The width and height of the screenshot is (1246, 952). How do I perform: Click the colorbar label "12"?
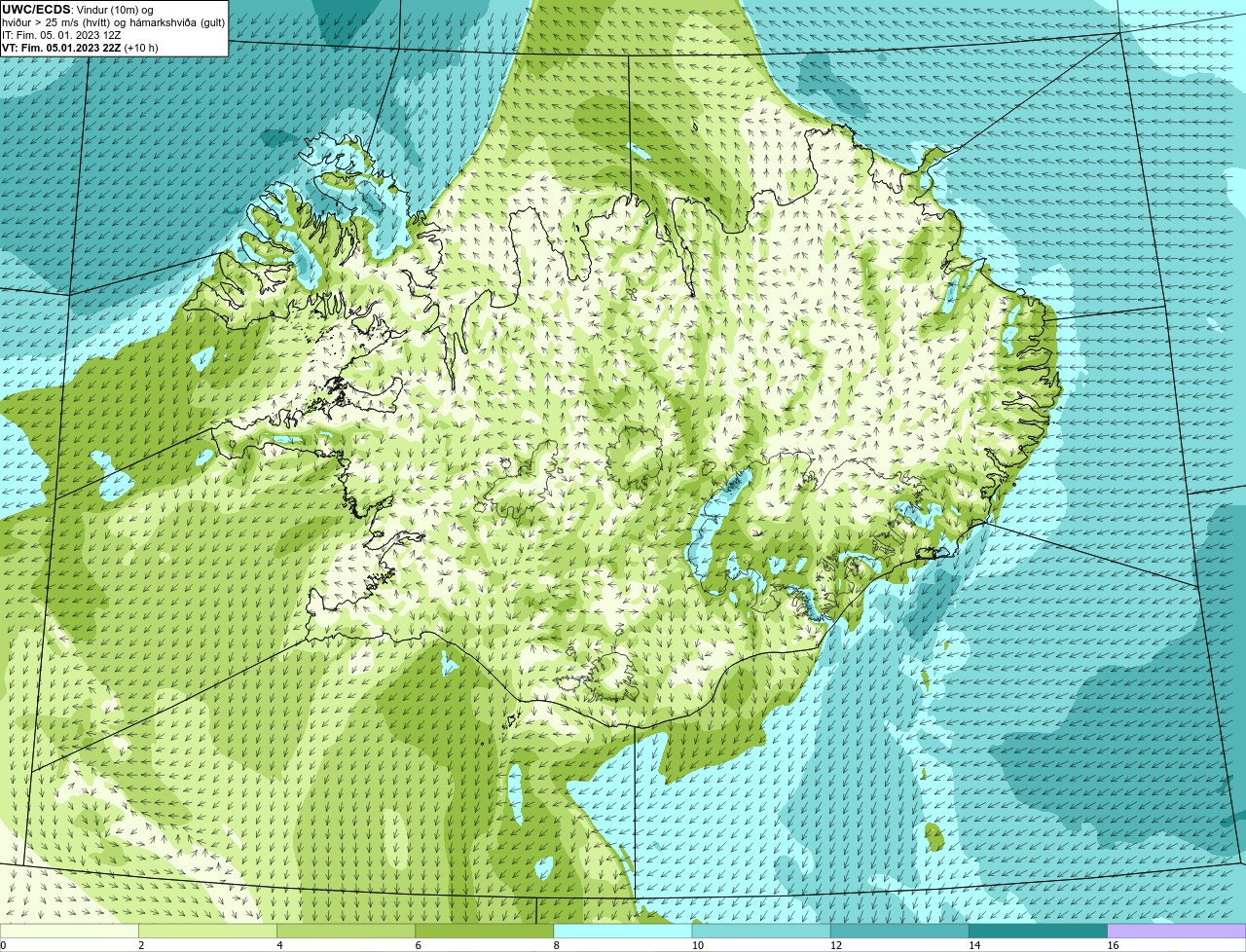pyautogui.click(x=835, y=945)
